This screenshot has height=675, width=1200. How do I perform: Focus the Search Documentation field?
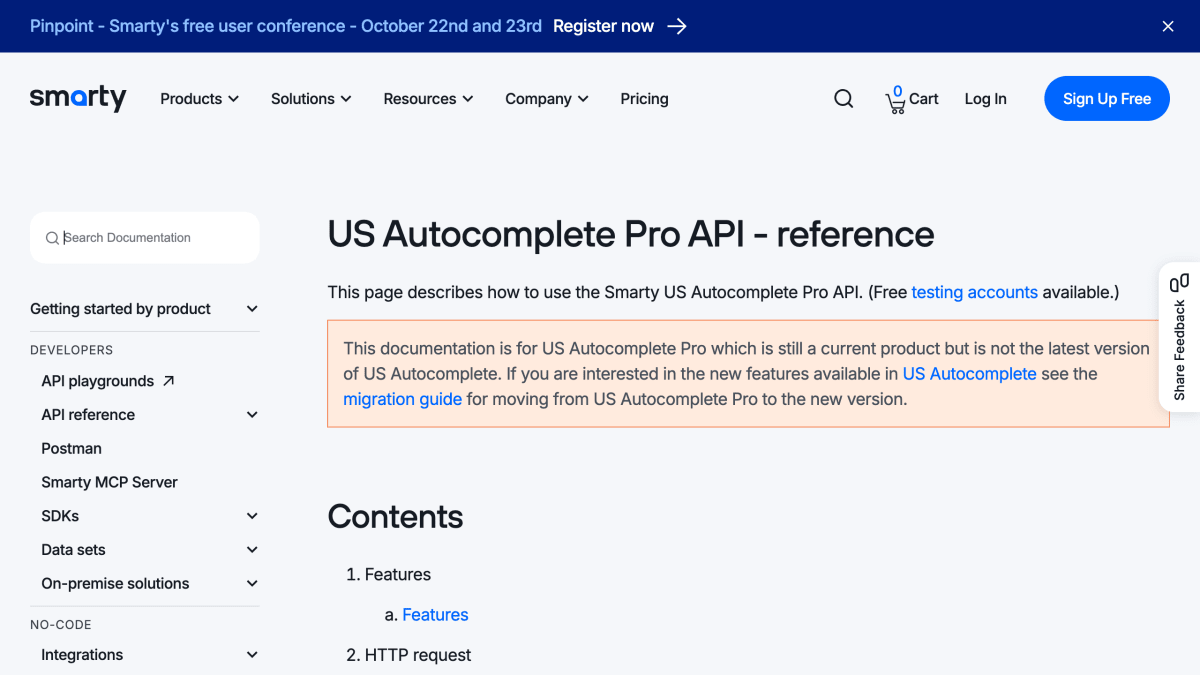click(145, 238)
